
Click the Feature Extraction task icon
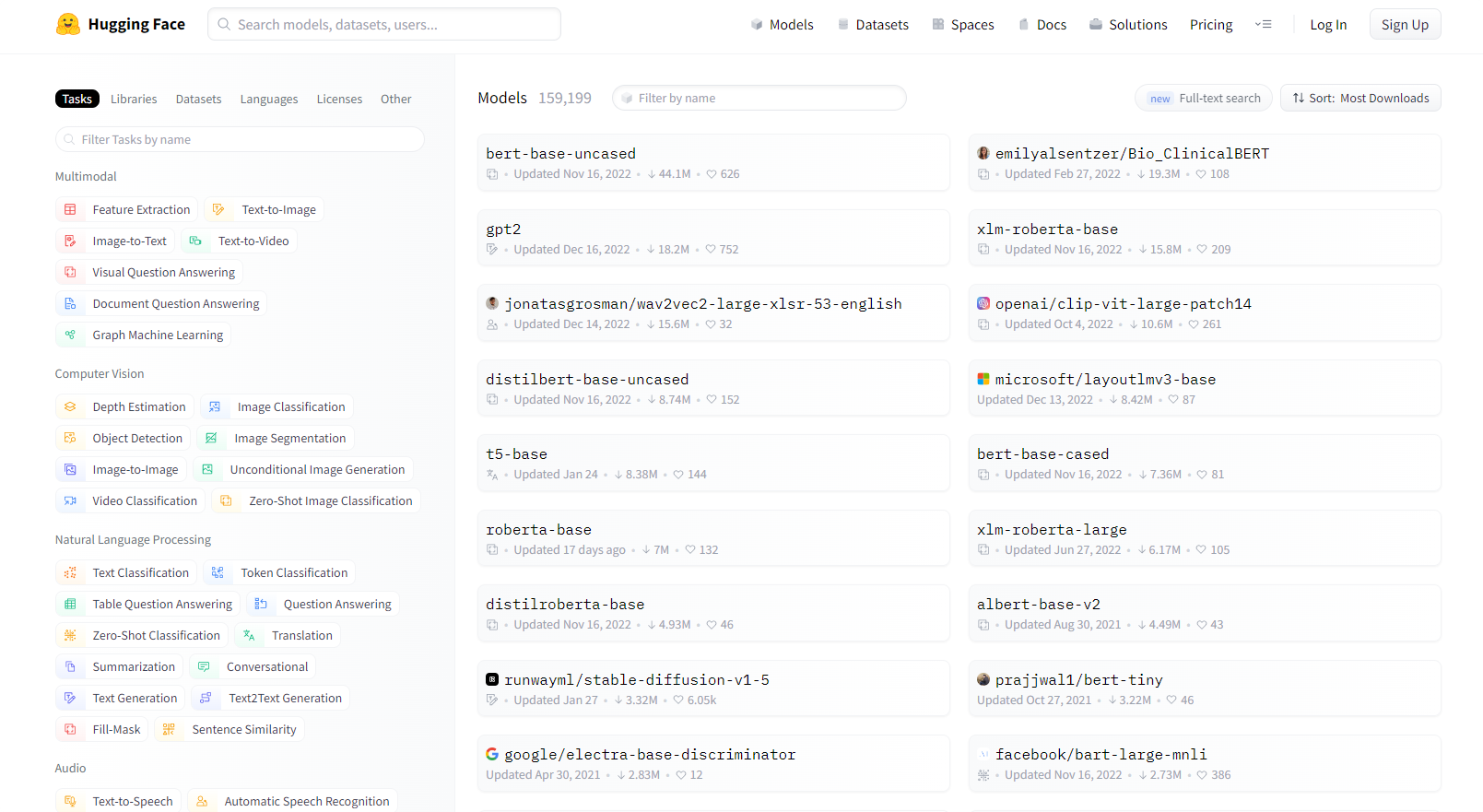70,210
